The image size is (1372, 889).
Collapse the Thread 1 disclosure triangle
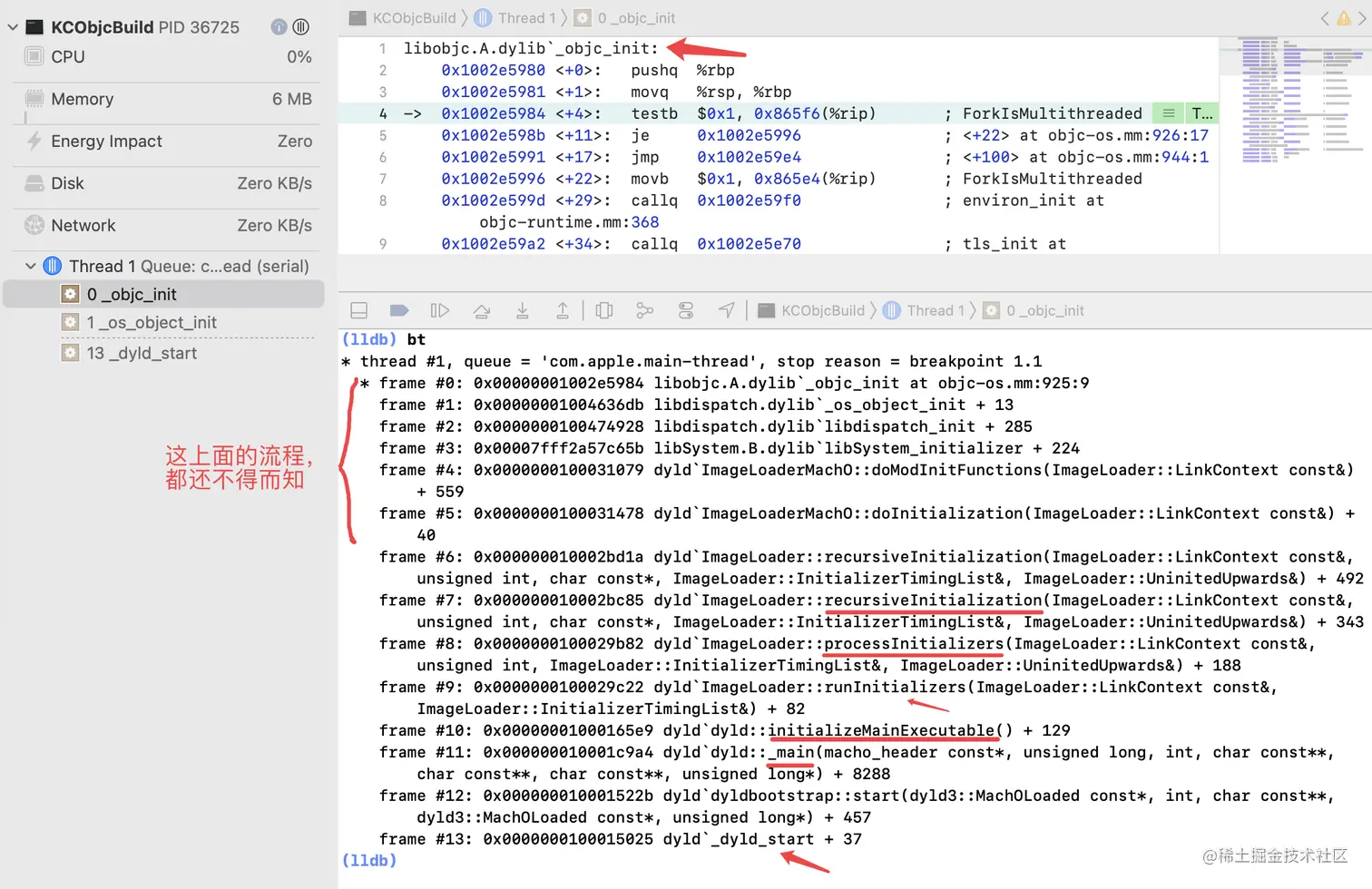coord(31,266)
